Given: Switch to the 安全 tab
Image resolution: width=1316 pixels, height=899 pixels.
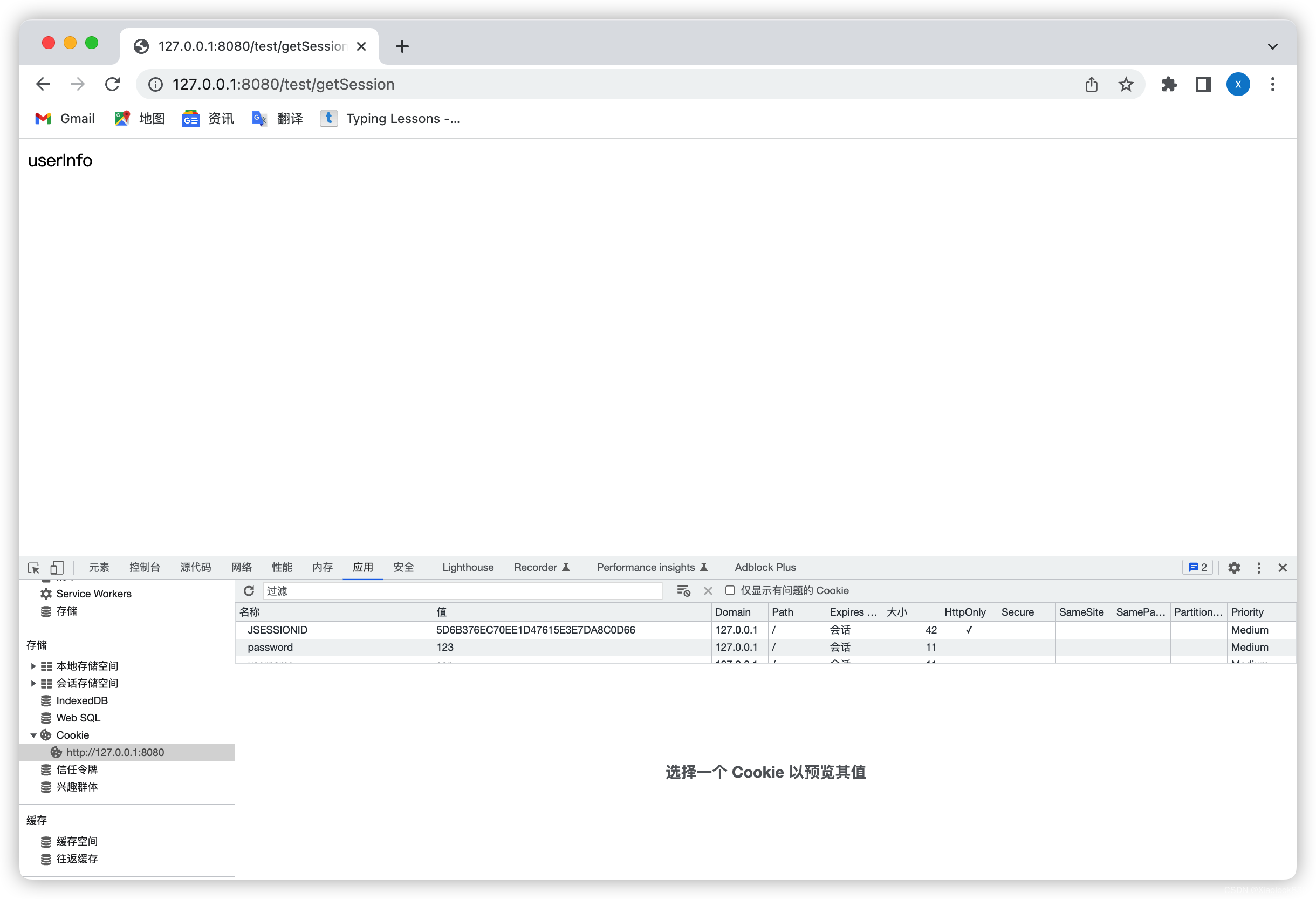Looking at the screenshot, I should pos(404,568).
